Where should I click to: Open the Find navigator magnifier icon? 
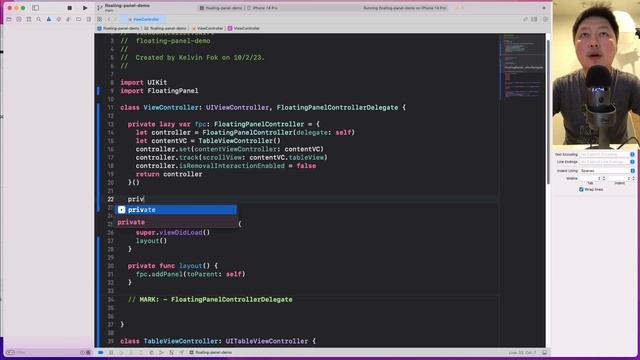(x=39, y=19)
